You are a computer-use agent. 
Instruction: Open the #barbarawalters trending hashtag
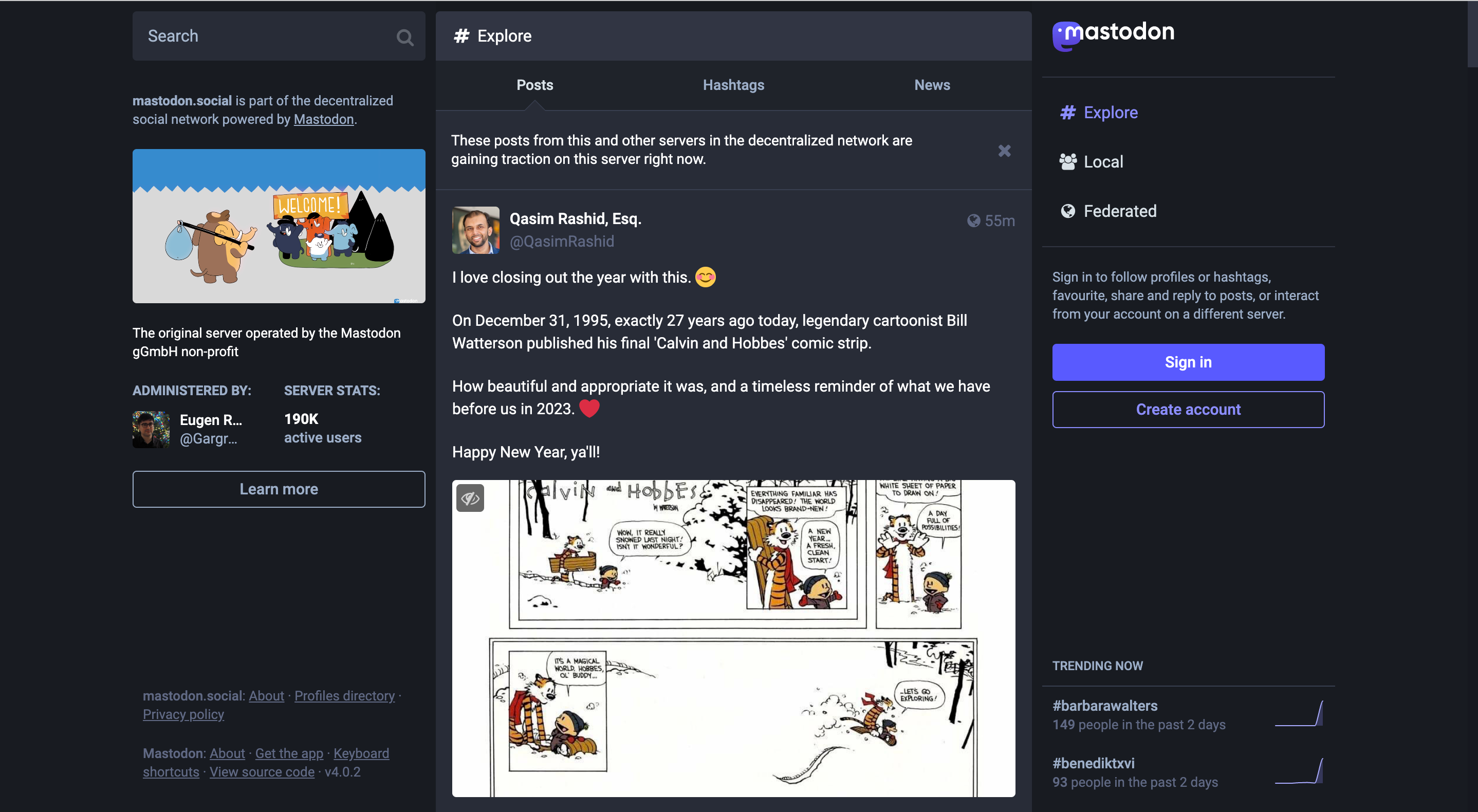point(1104,706)
